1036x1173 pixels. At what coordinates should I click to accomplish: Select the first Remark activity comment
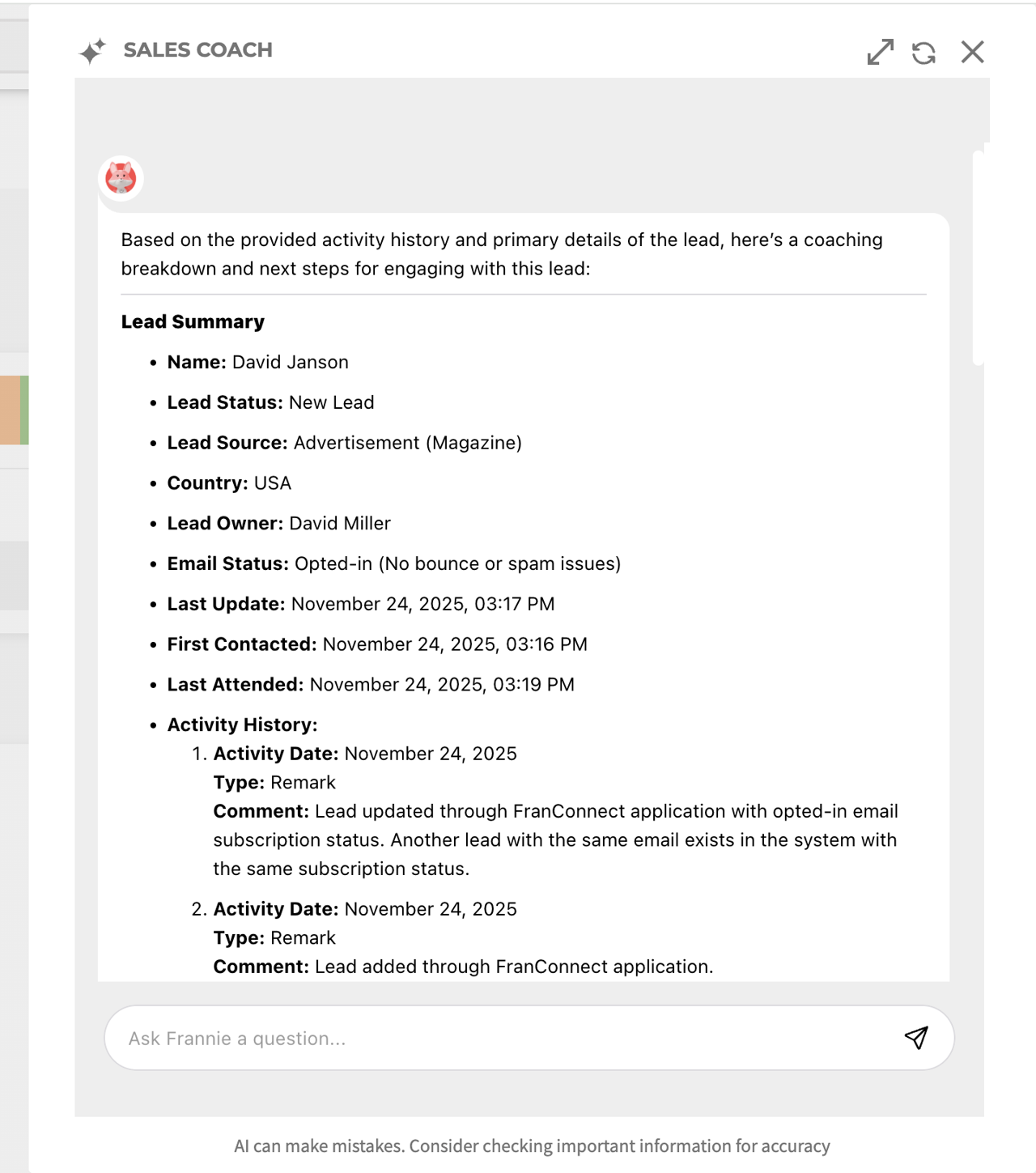coord(554,839)
